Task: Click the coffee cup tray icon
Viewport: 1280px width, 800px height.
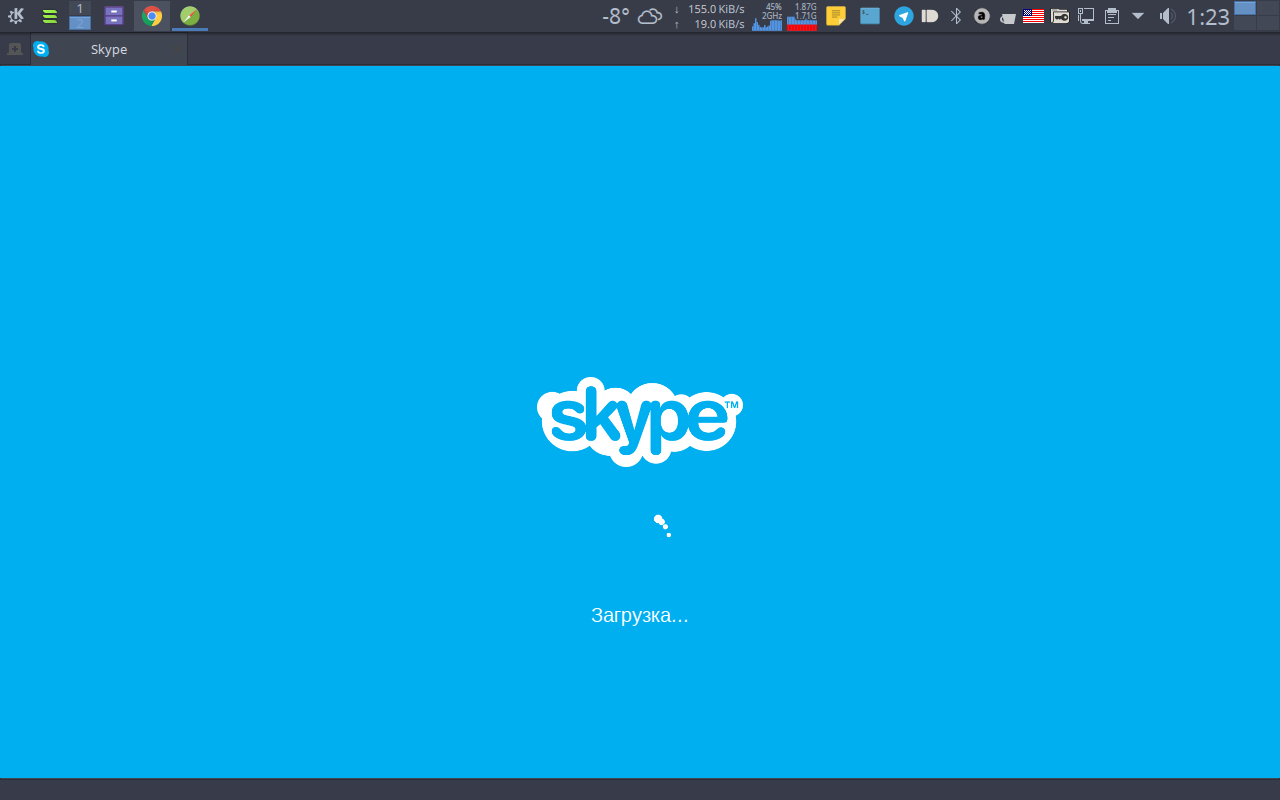Action: click(1008, 17)
